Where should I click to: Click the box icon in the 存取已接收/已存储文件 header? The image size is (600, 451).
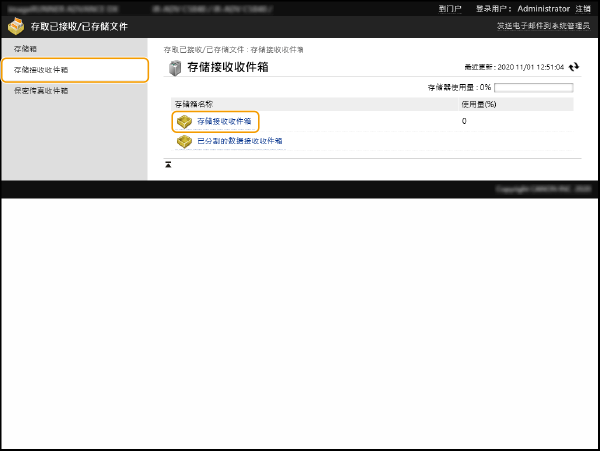coord(16,27)
